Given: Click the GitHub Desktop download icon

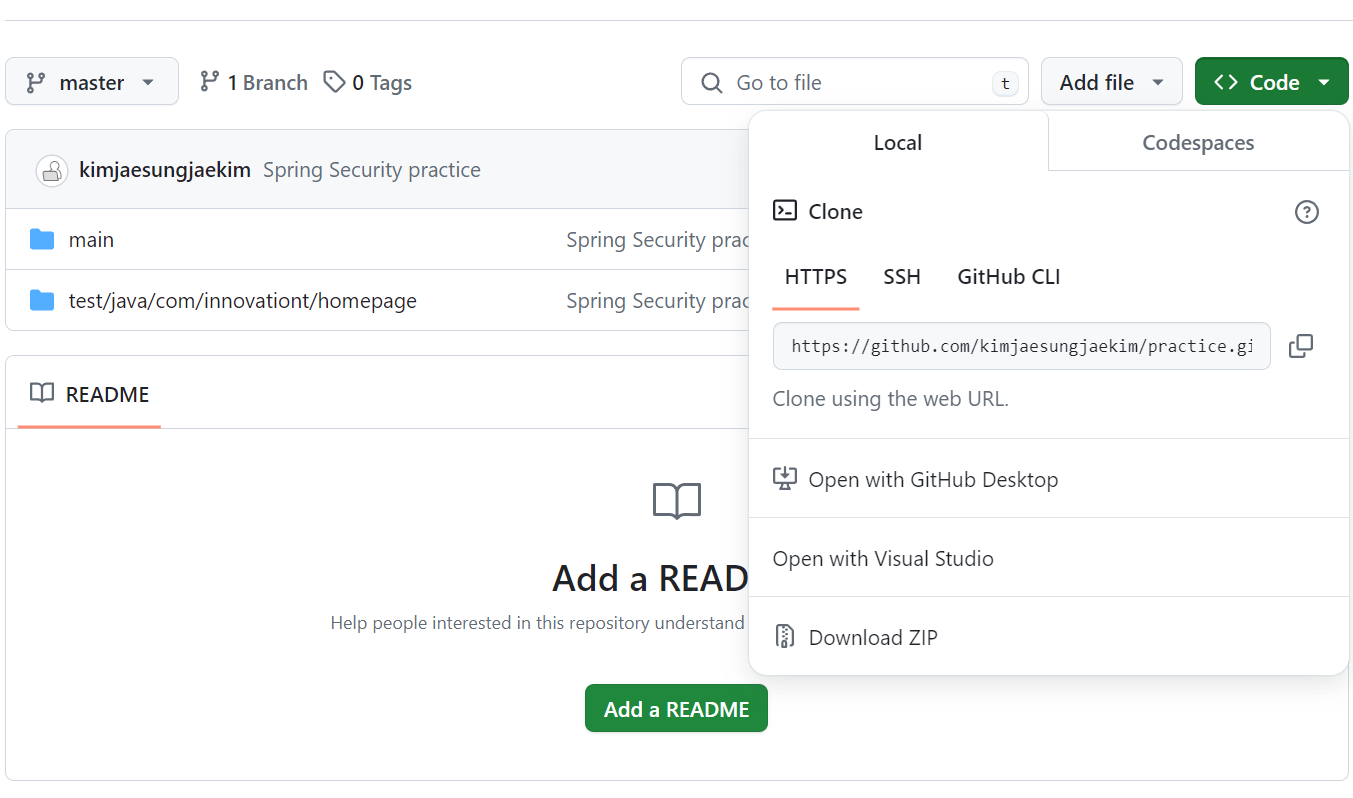Looking at the screenshot, I should pyautogui.click(x=785, y=479).
